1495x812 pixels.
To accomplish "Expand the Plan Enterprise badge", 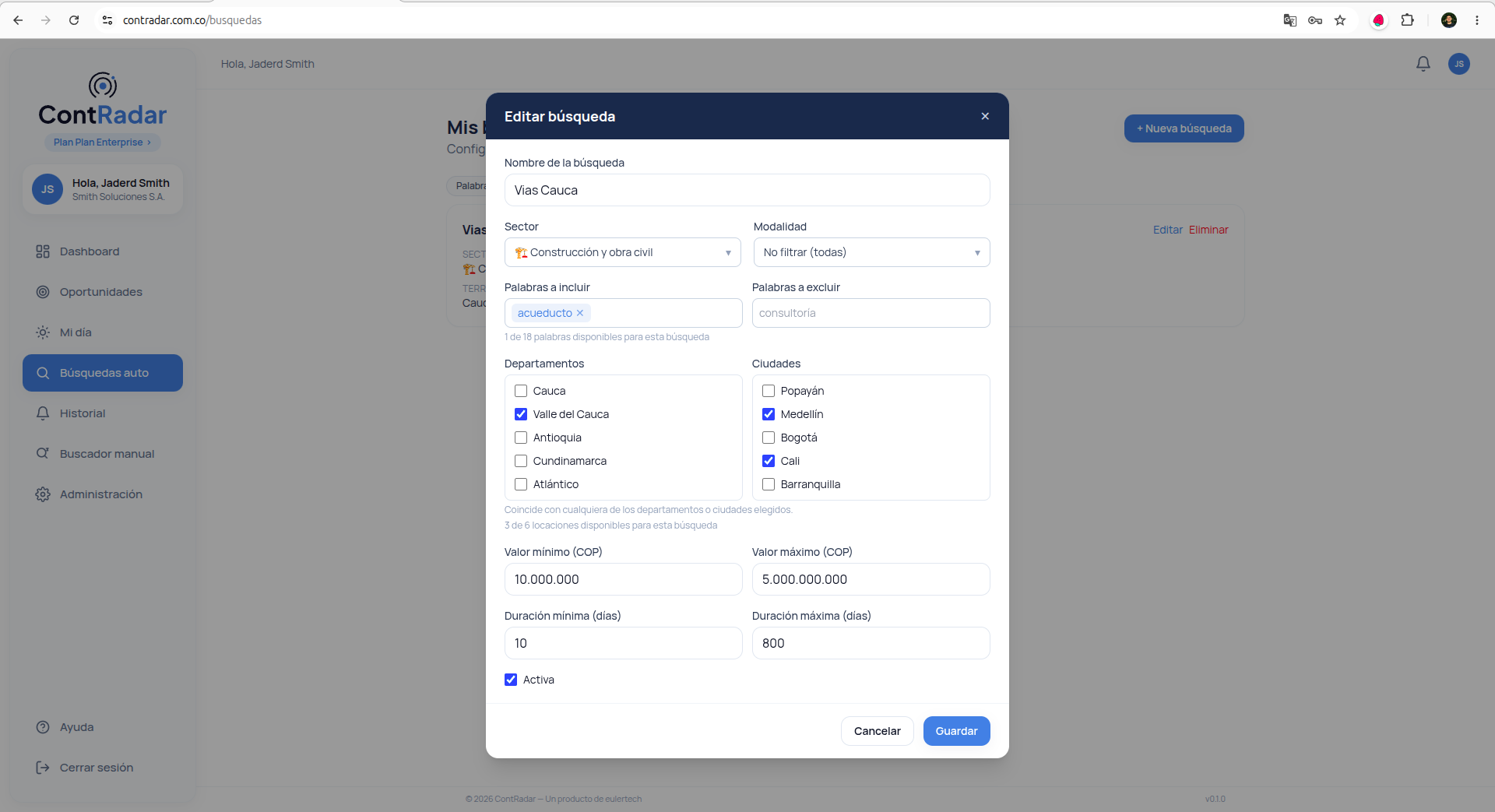I will pos(103,142).
